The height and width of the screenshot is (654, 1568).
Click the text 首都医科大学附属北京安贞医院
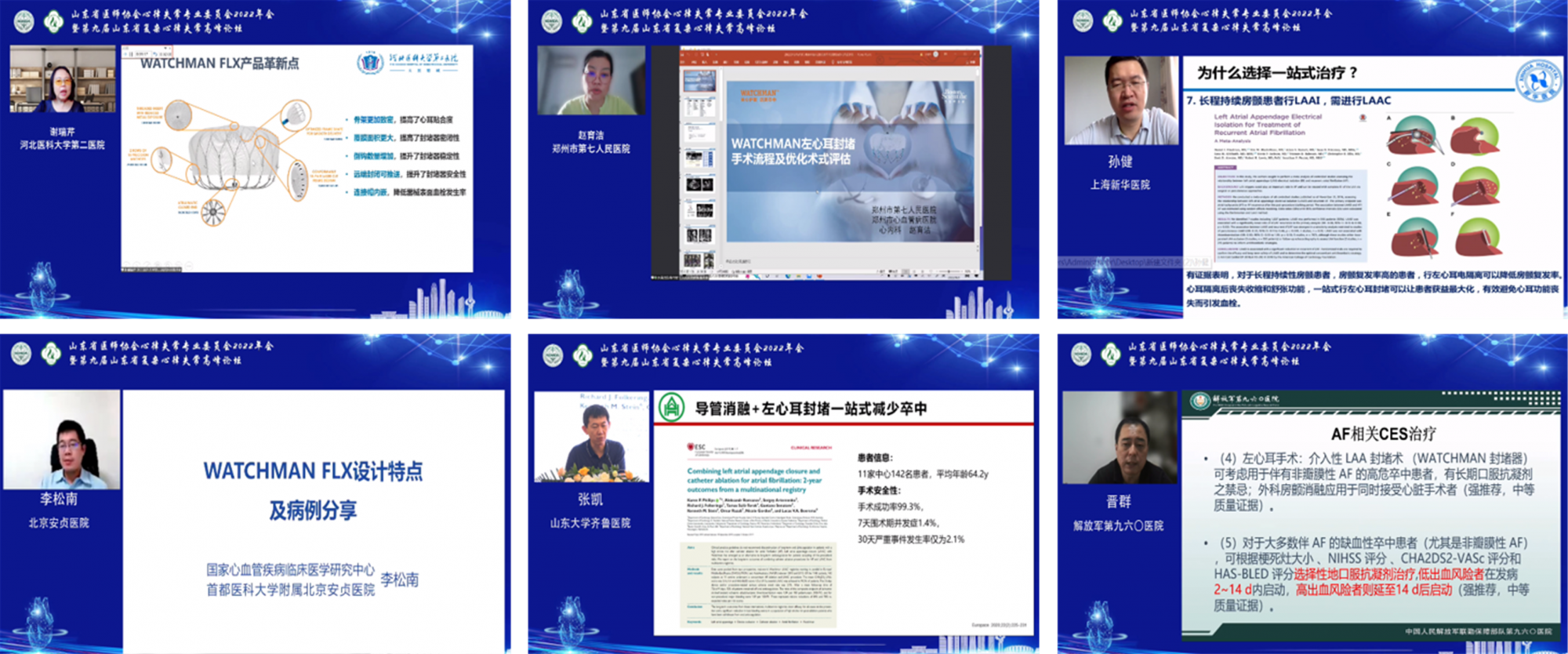pos(290,590)
